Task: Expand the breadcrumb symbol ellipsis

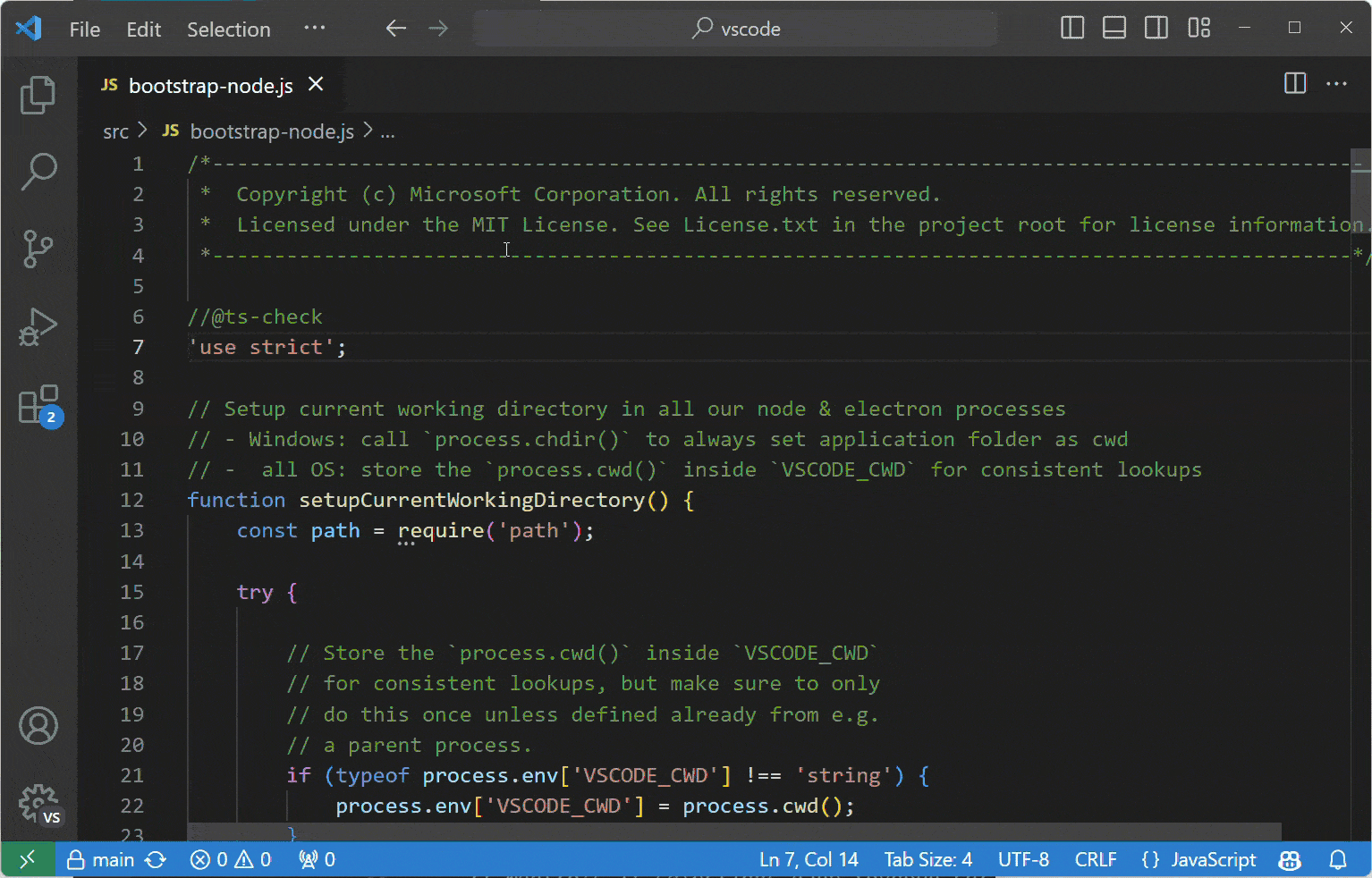Action: tap(388, 132)
